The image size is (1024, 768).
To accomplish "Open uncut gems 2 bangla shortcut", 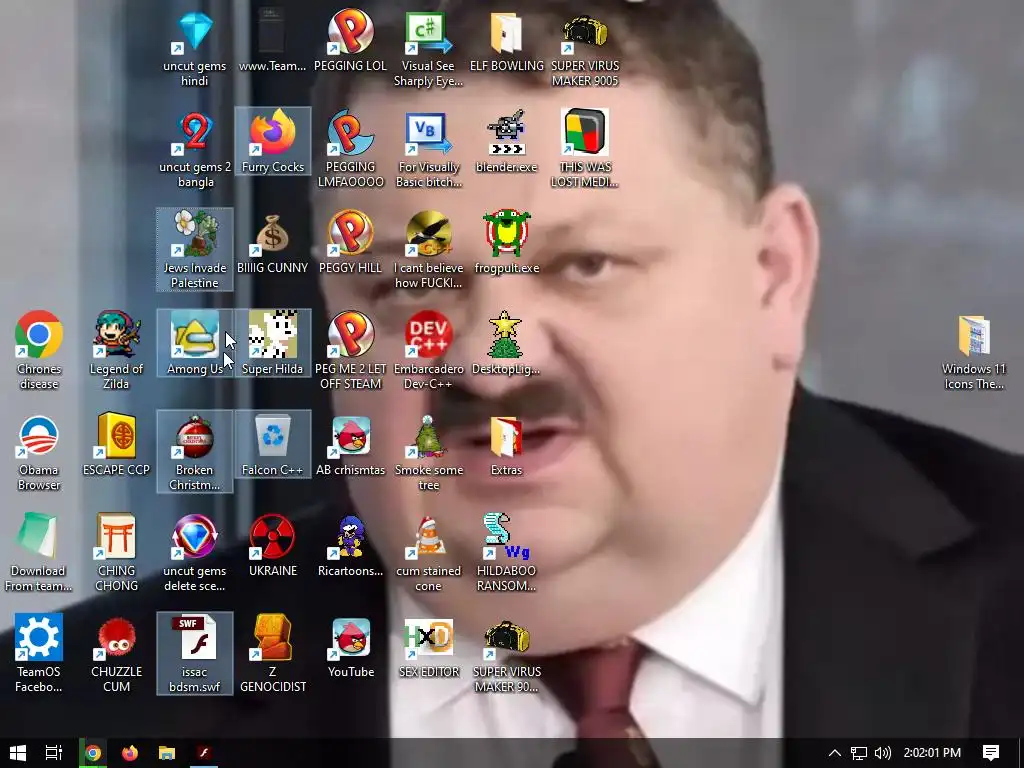I will pyautogui.click(x=195, y=150).
